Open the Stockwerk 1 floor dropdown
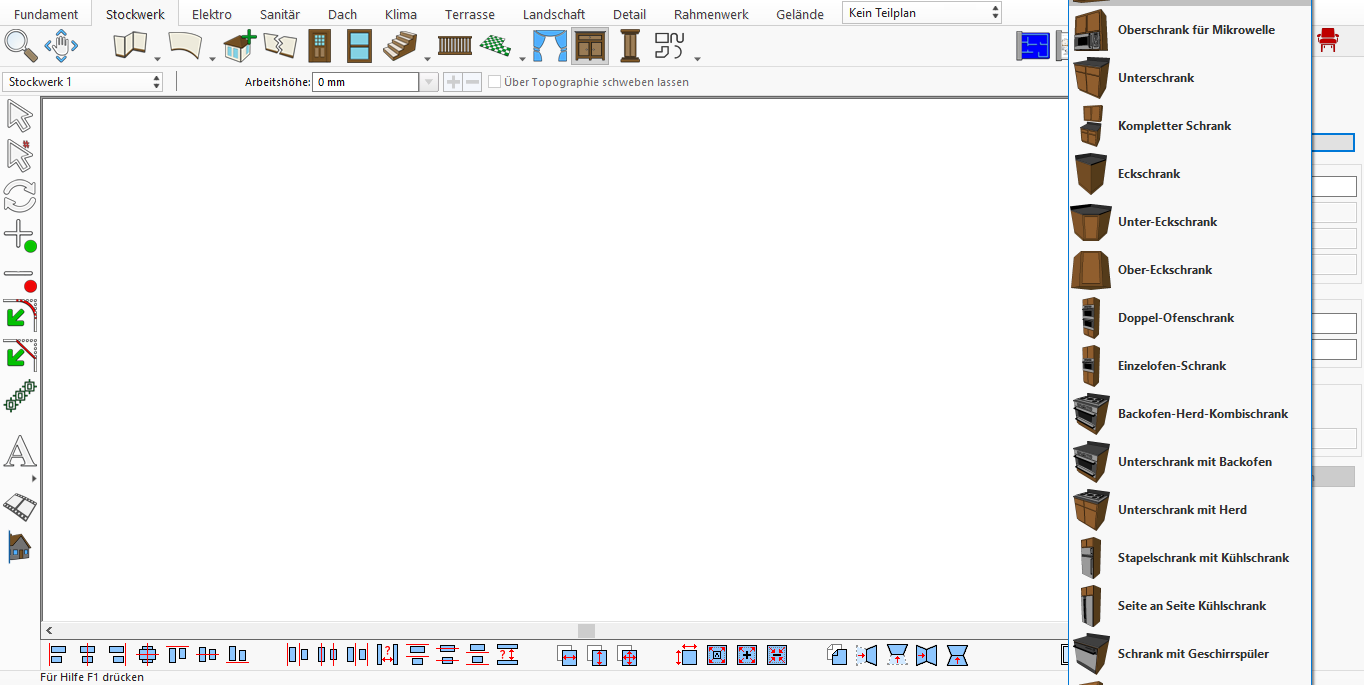The width and height of the screenshot is (1364, 685). coord(83,82)
